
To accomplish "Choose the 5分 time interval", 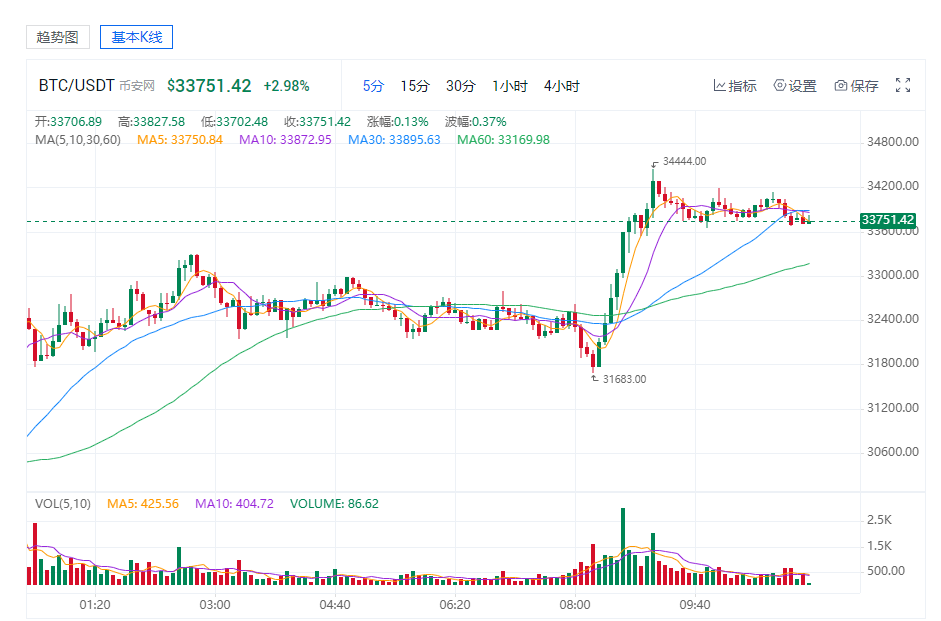I will [x=373, y=86].
